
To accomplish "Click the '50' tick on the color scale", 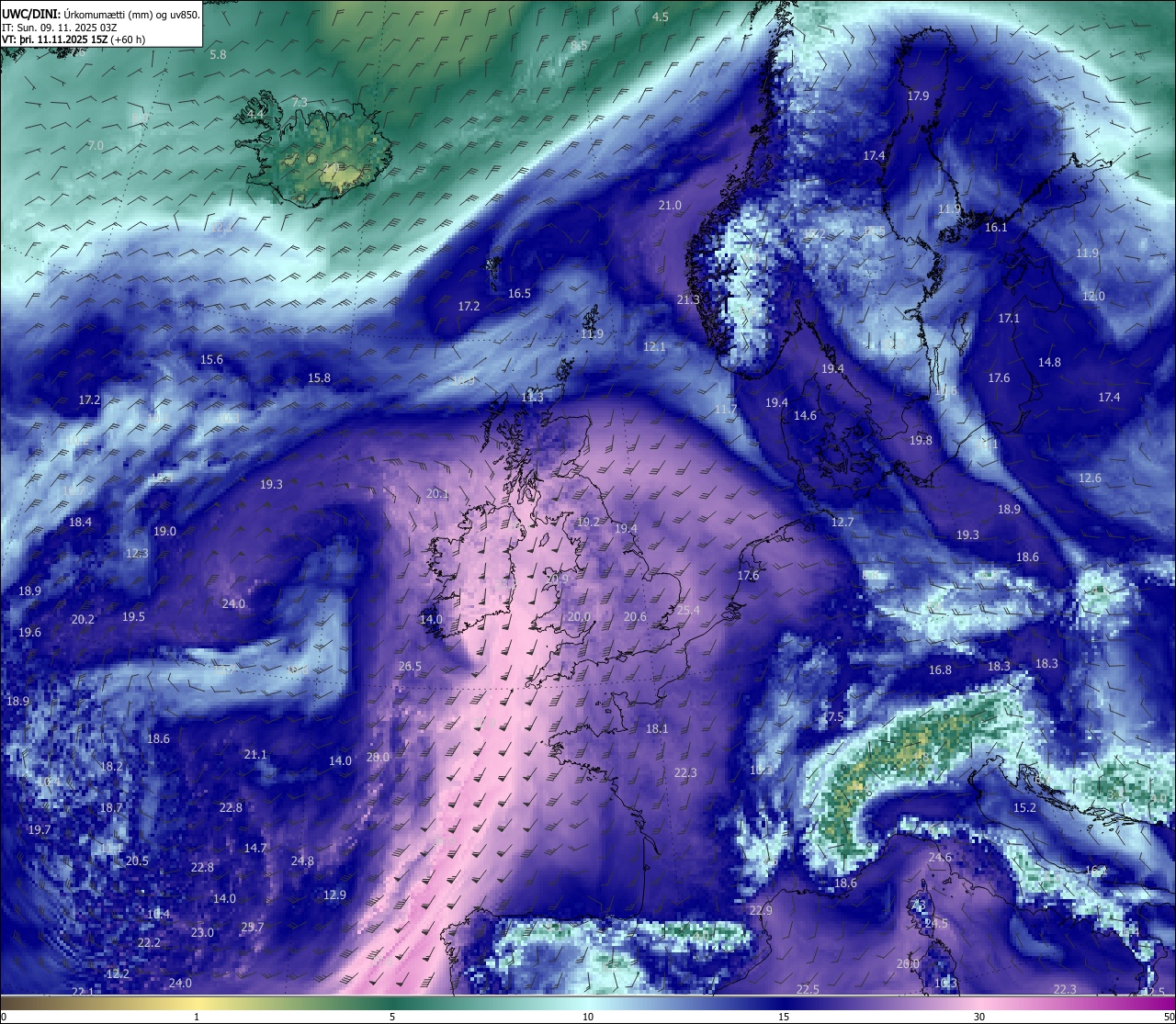I will [x=1169, y=1017].
